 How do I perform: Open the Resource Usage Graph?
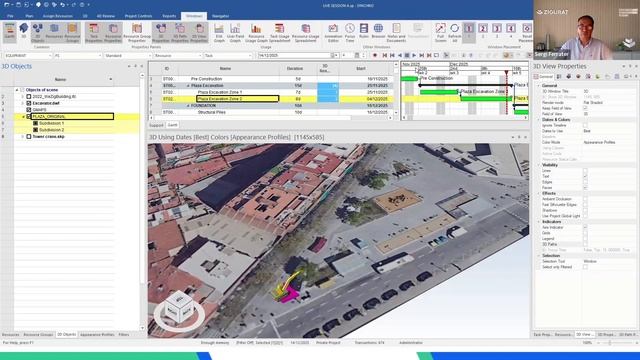point(256,32)
